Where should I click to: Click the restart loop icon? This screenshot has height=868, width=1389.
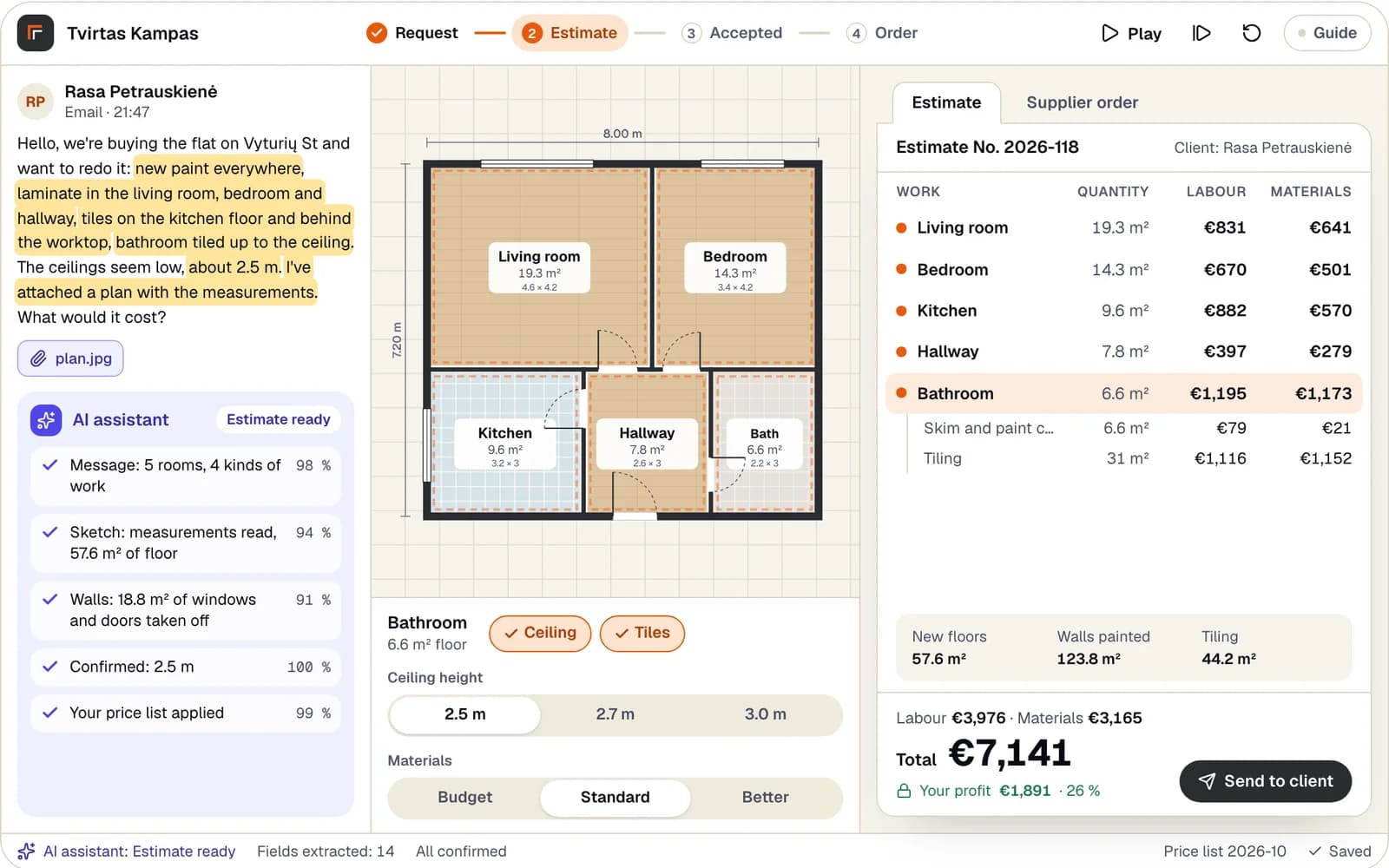coord(1251,33)
